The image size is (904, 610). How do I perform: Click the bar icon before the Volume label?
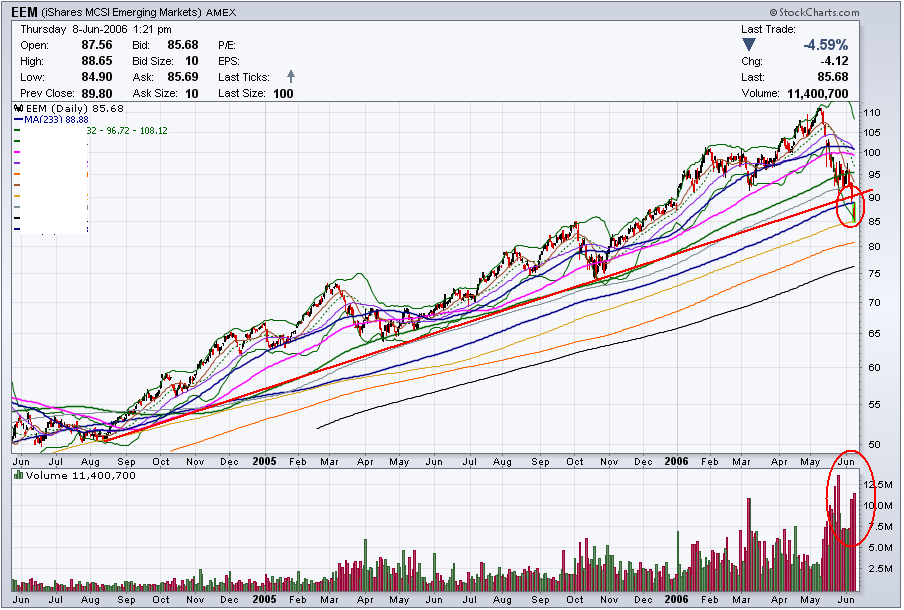(18, 476)
